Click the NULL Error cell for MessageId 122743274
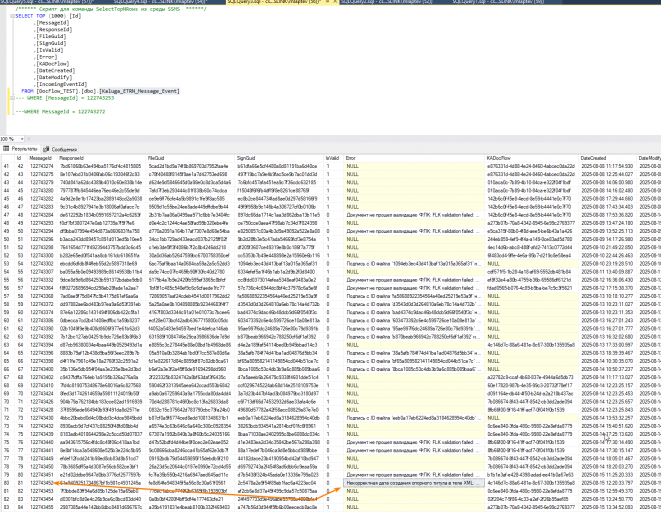 (x=414, y=166)
